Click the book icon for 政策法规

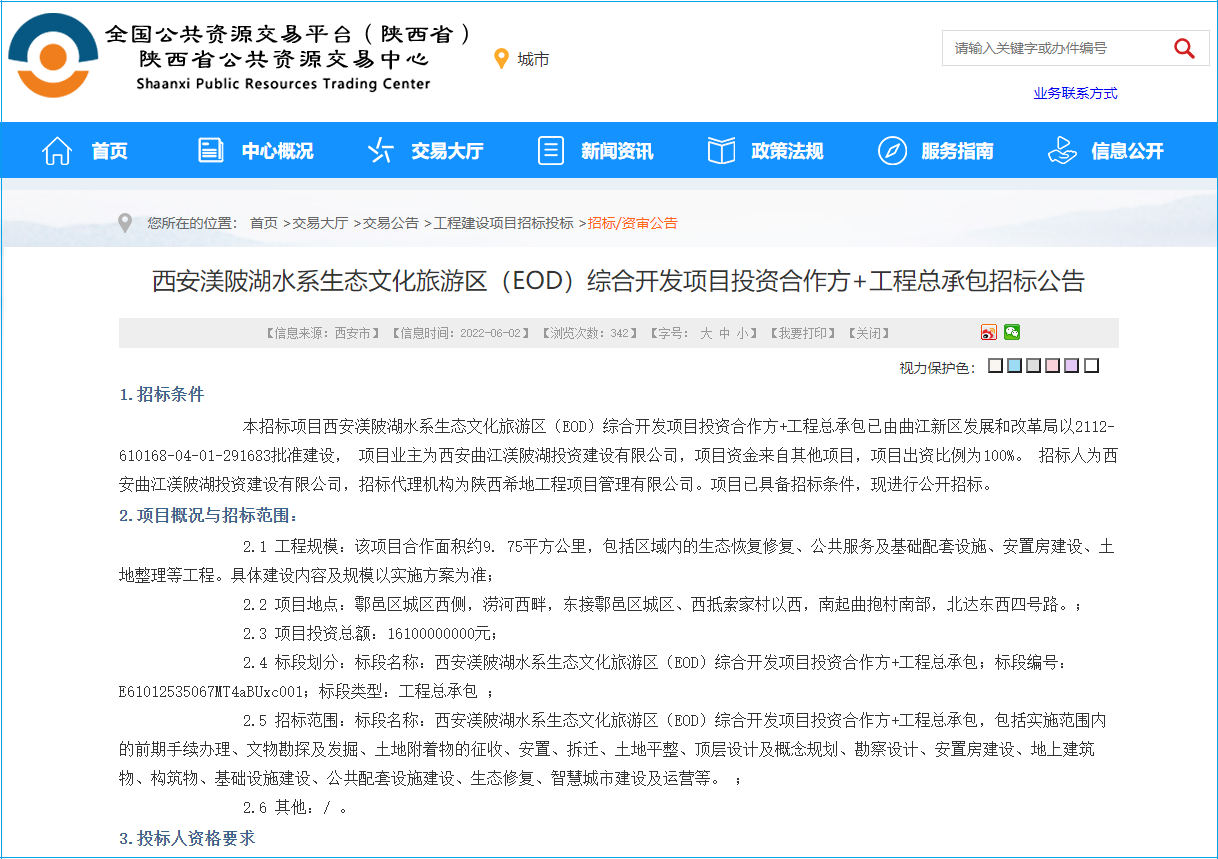[x=721, y=151]
